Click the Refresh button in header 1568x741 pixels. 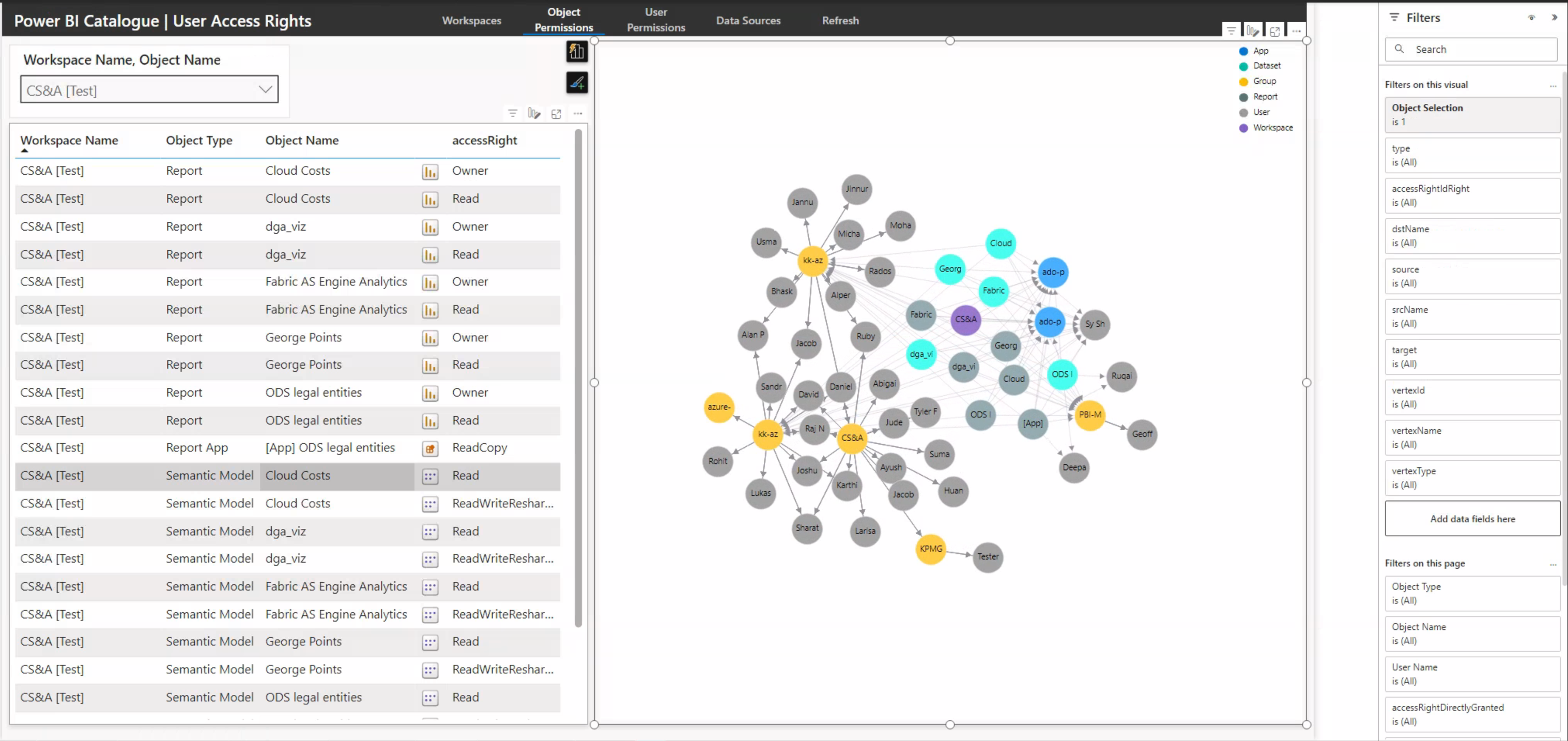coord(839,21)
